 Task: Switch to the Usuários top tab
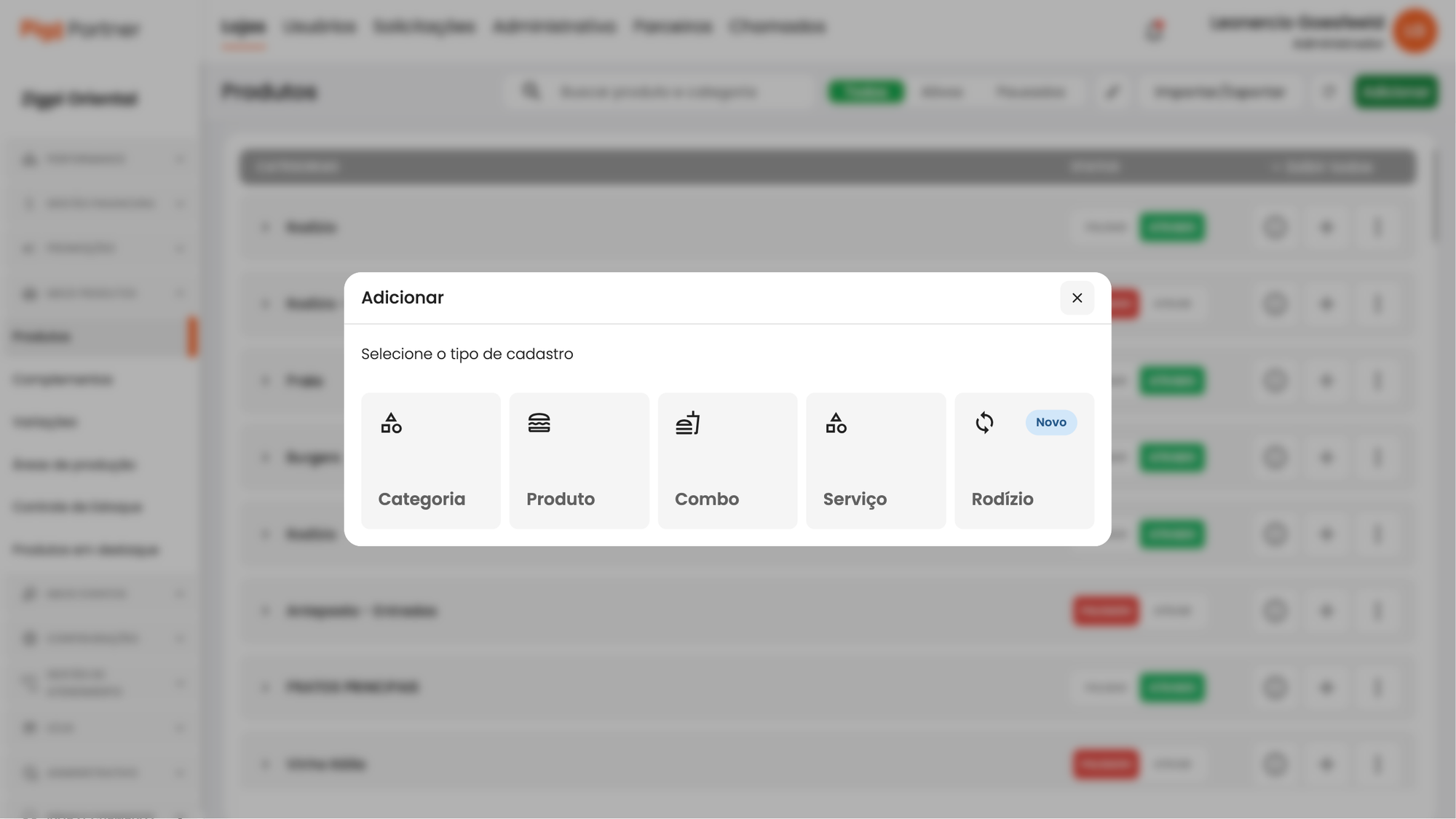tap(320, 28)
